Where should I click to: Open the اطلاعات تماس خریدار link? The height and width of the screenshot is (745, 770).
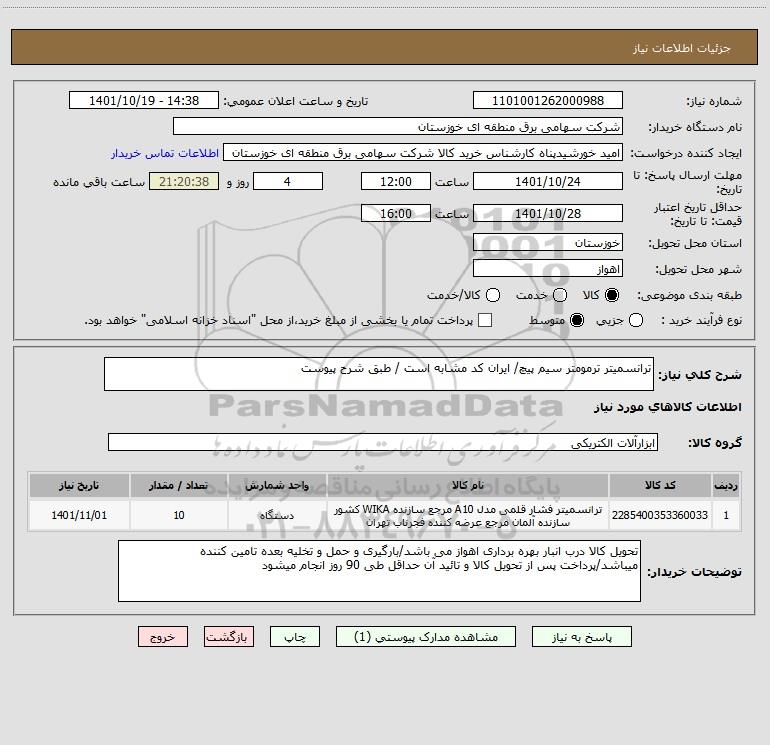[x=165, y=153]
